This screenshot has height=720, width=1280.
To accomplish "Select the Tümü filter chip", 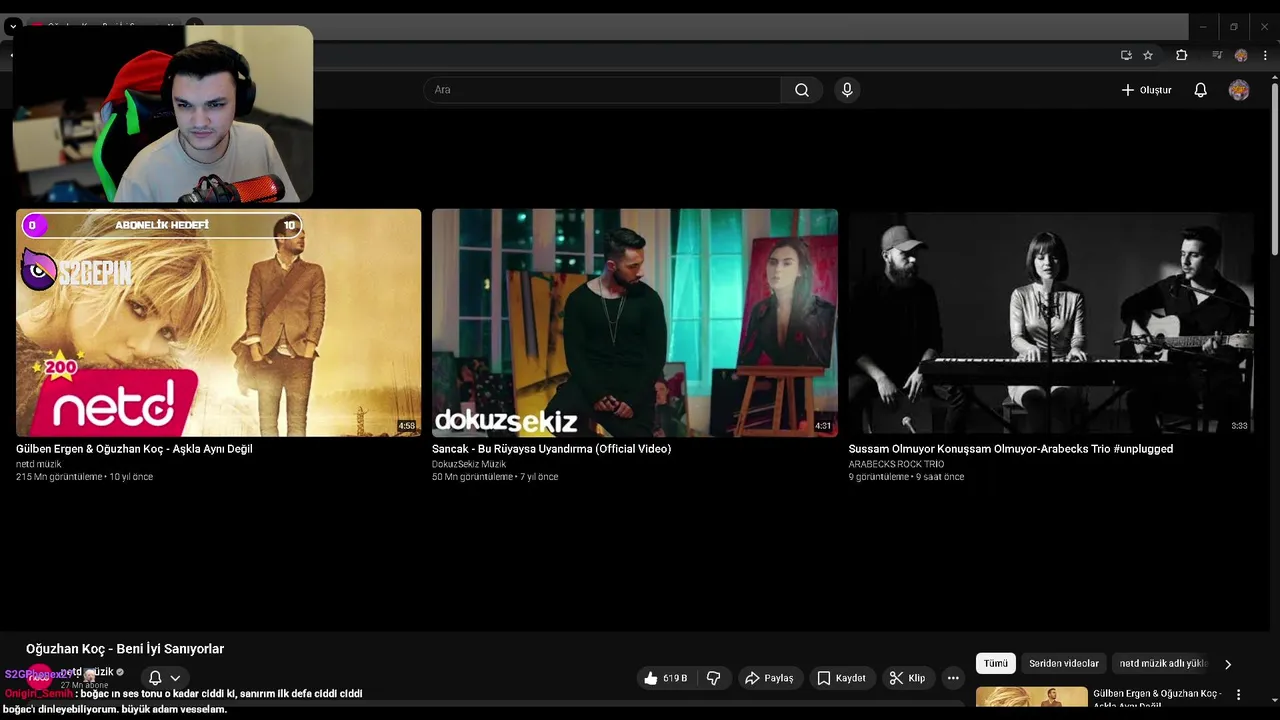I will click(996, 663).
